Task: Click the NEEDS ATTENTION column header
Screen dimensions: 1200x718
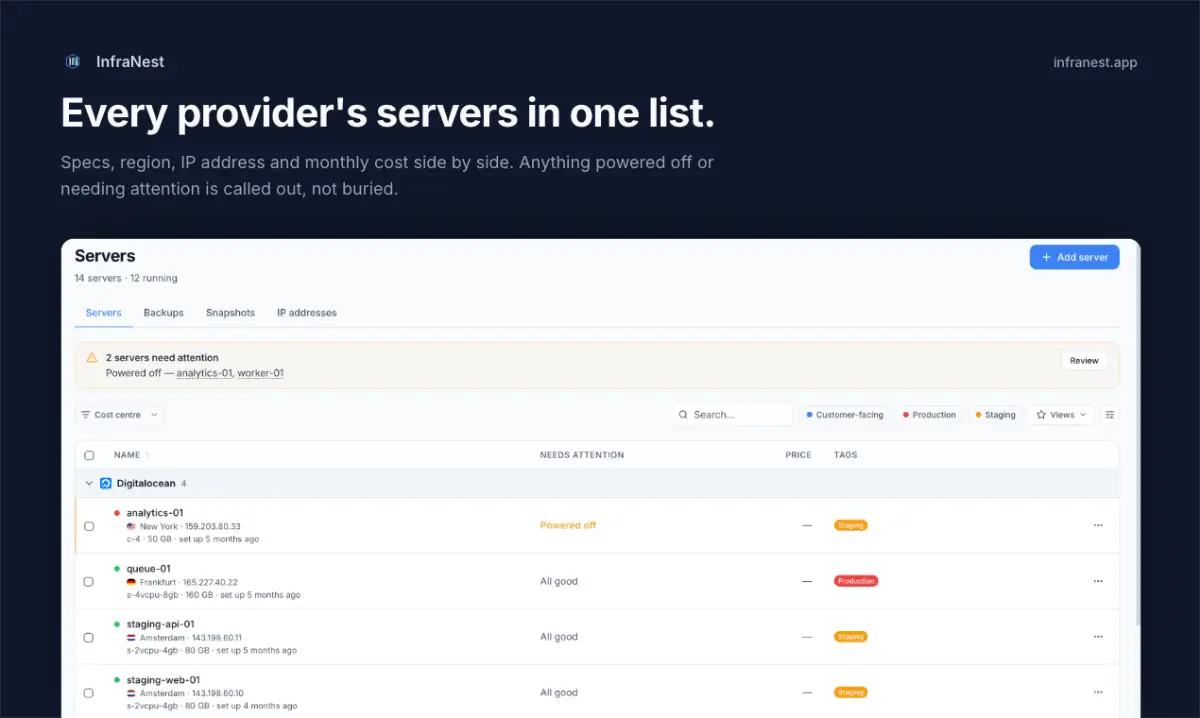Action: click(582, 455)
